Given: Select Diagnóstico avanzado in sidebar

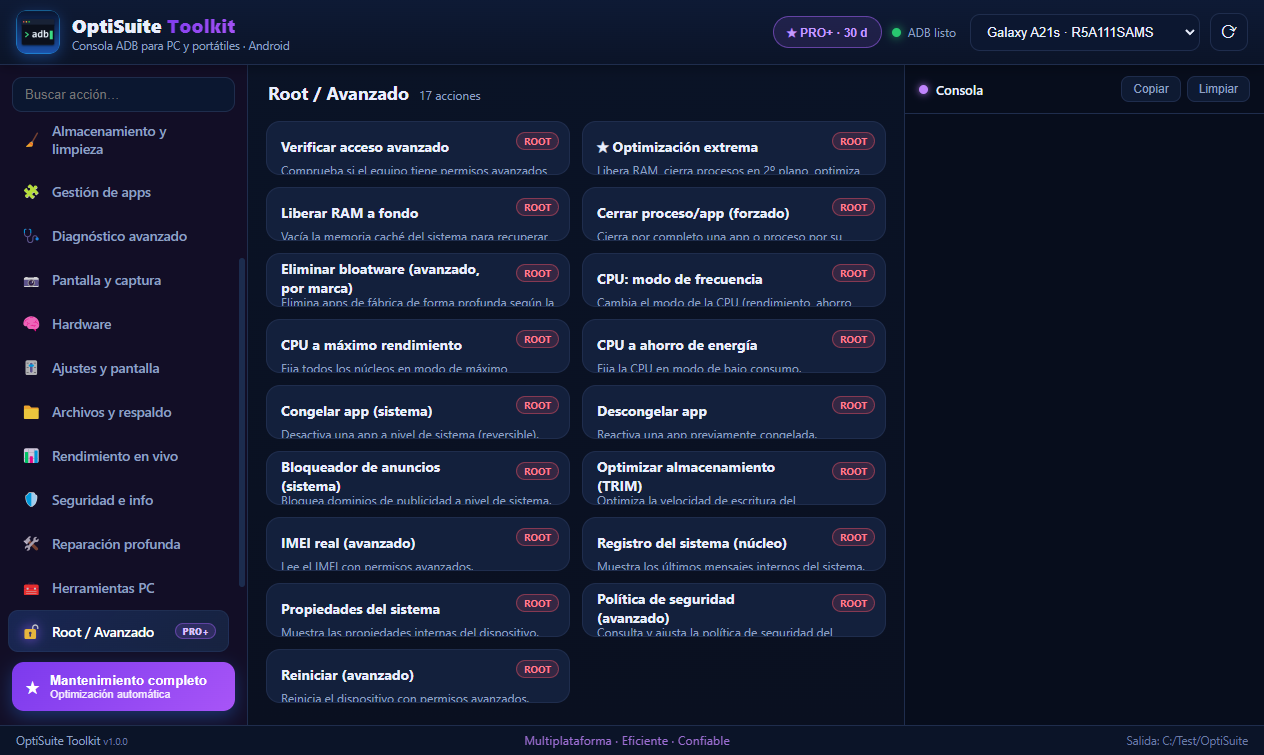Looking at the screenshot, I should (119, 236).
